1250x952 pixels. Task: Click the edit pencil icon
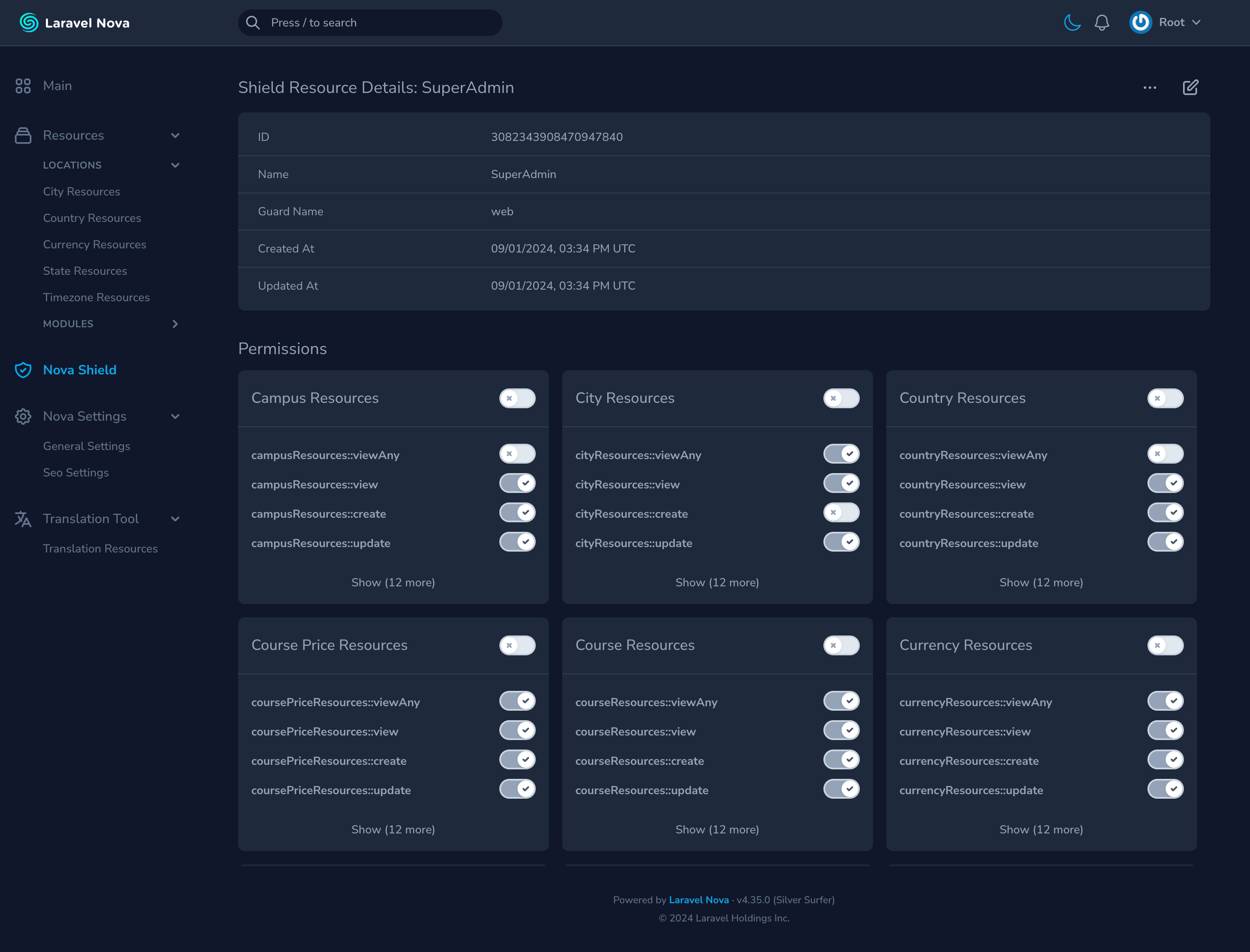pos(1190,87)
